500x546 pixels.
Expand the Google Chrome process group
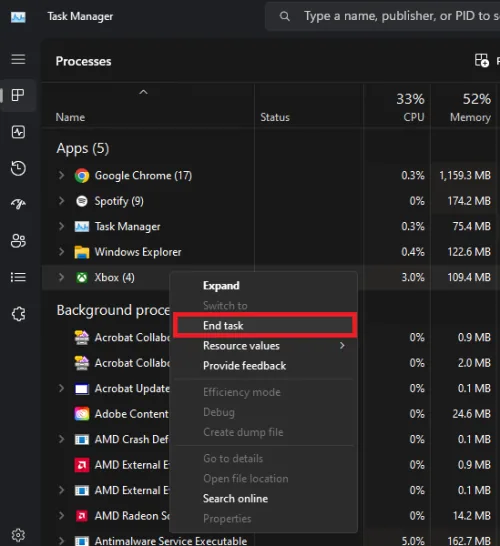tap(61, 175)
